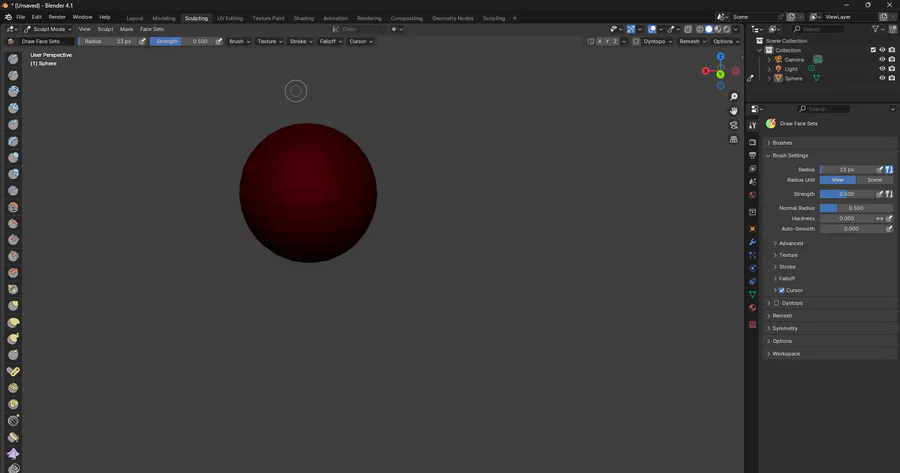Image resolution: width=900 pixels, height=473 pixels.
Task: Select the Inflate brush tool
Action: 13,157
